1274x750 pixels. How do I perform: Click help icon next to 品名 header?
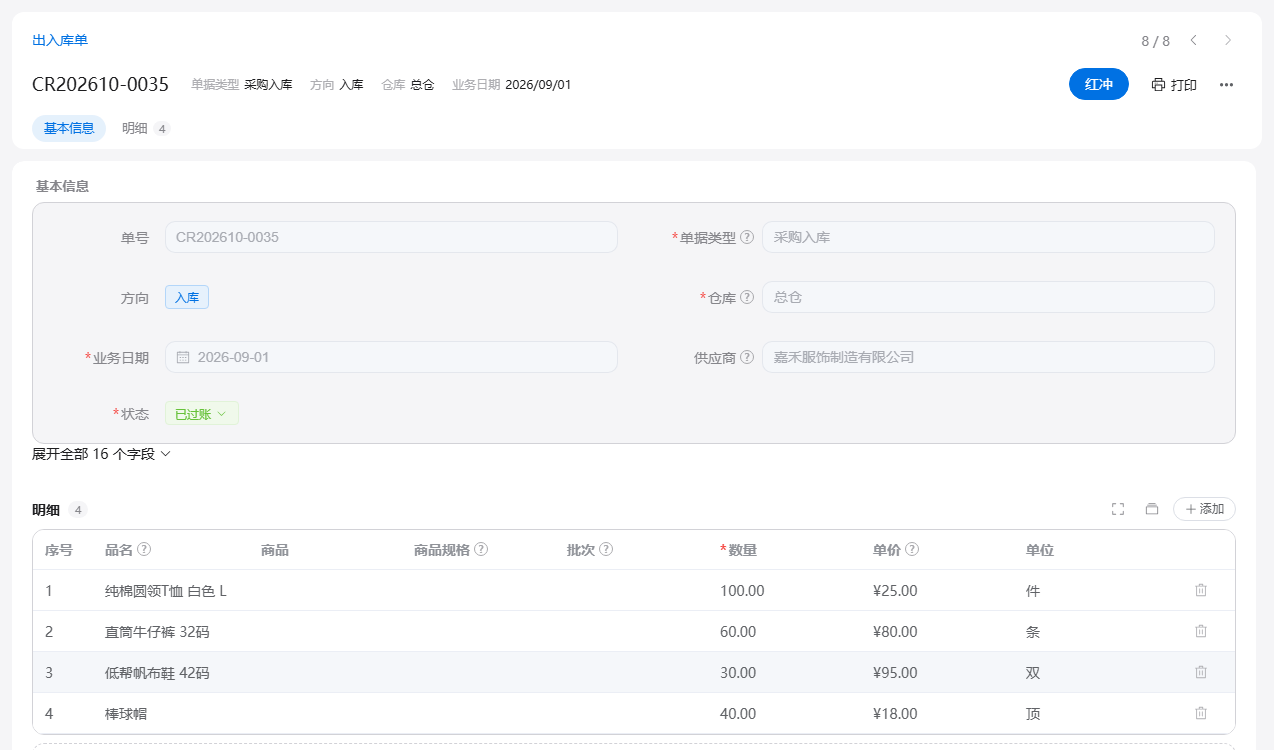pyautogui.click(x=144, y=549)
